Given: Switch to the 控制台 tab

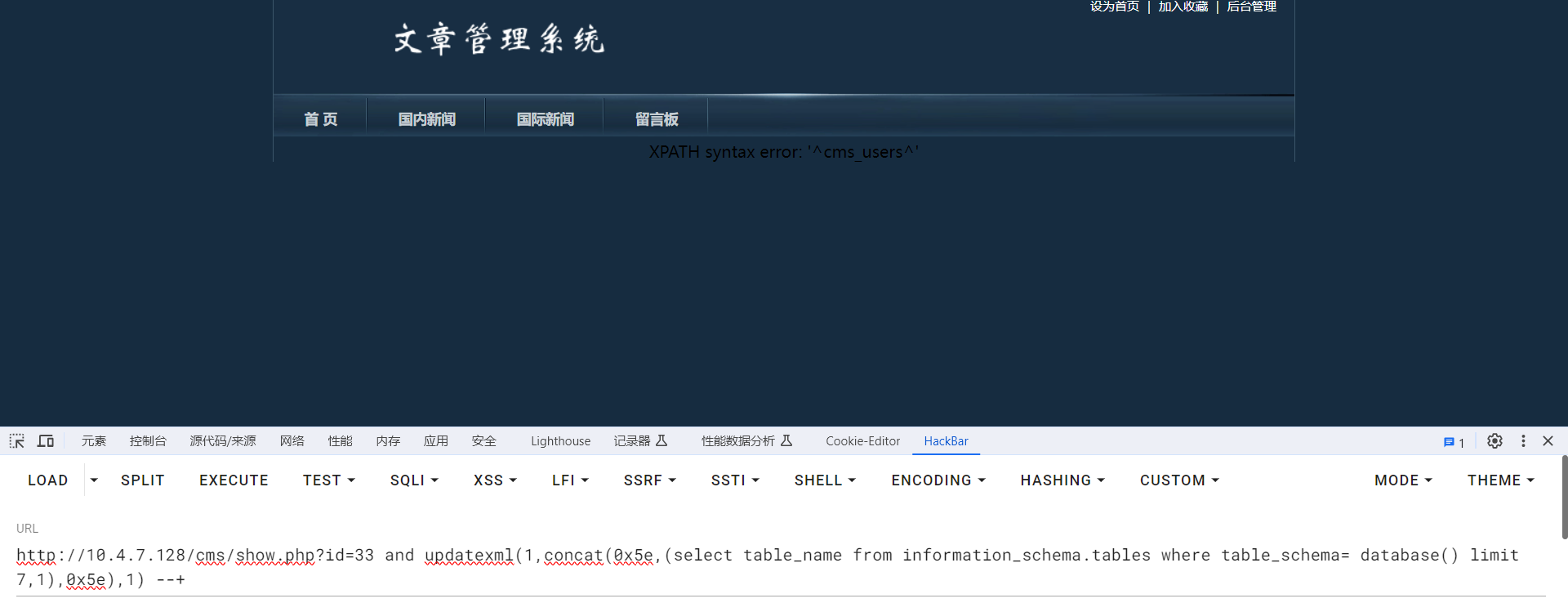Looking at the screenshot, I should coord(148,441).
